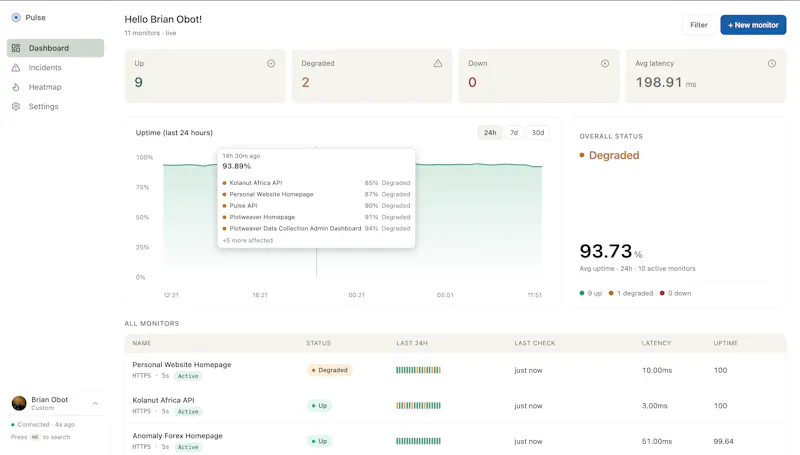Switch uptime chart to 7d
The height and width of the screenshot is (455, 800).
pos(514,133)
